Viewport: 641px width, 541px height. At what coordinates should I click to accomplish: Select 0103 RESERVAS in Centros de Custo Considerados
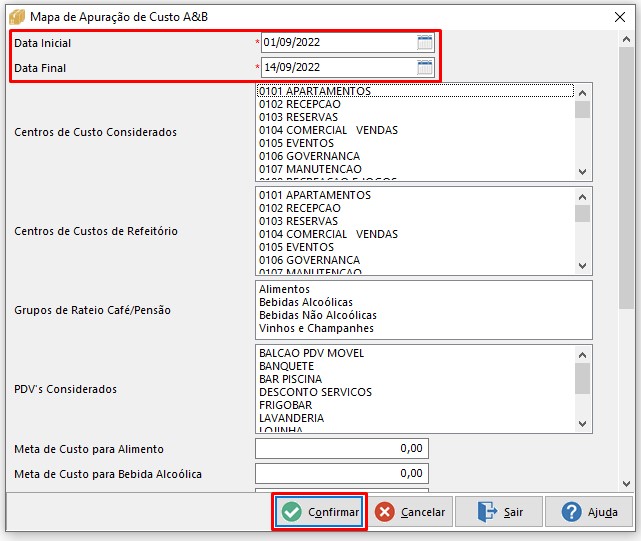pyautogui.click(x=416, y=117)
